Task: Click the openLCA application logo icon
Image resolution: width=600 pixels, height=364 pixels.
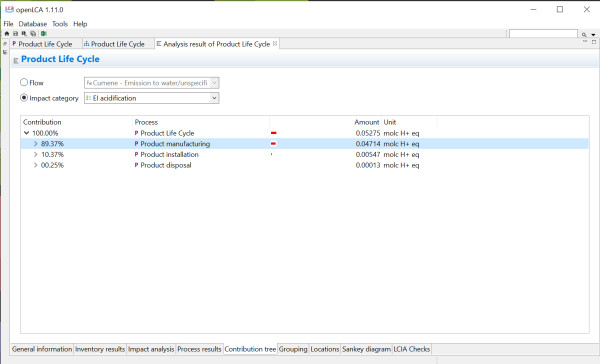Action: [9, 9]
